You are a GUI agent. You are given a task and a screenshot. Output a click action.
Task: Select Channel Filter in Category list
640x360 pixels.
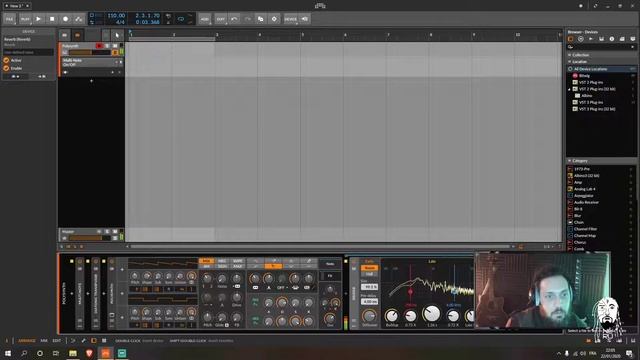pyautogui.click(x=585, y=229)
